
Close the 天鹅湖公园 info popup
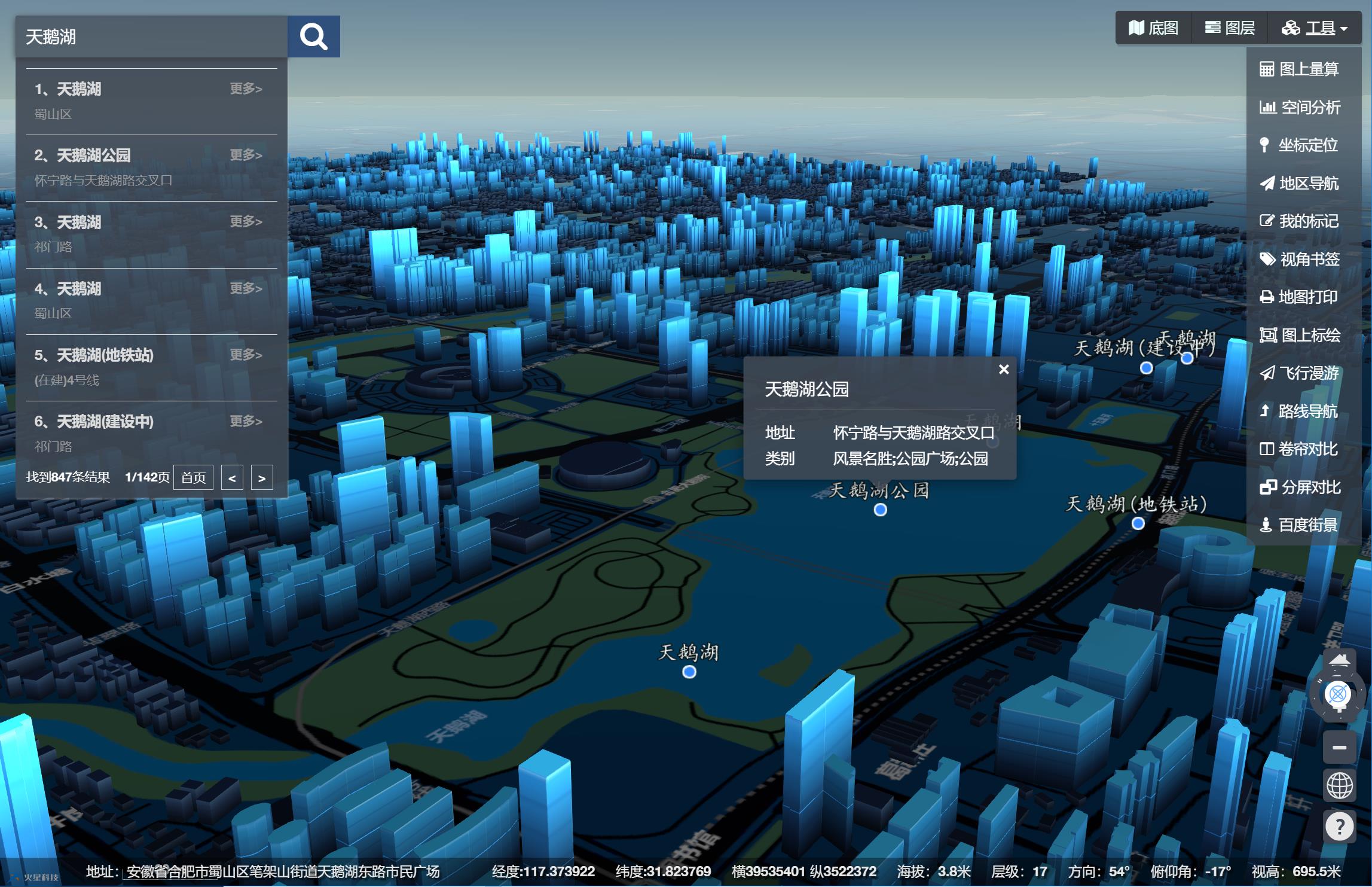(1004, 370)
